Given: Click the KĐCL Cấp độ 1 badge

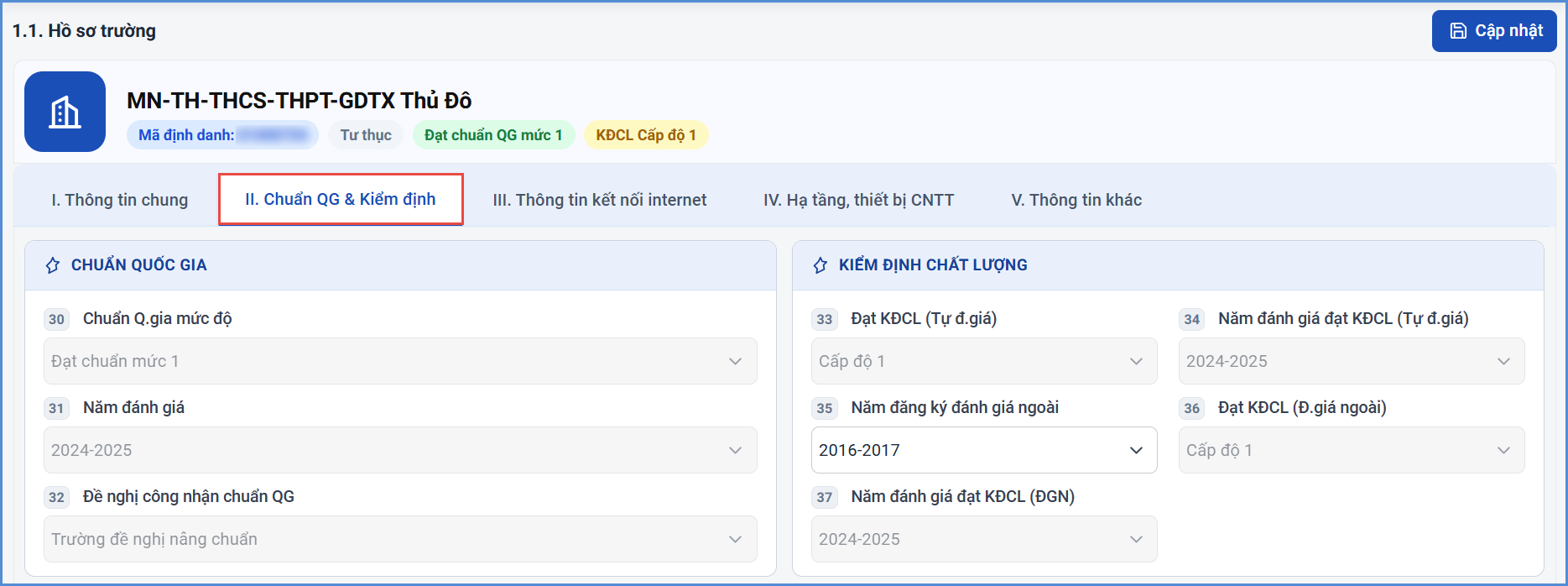Looking at the screenshot, I should pos(646,135).
